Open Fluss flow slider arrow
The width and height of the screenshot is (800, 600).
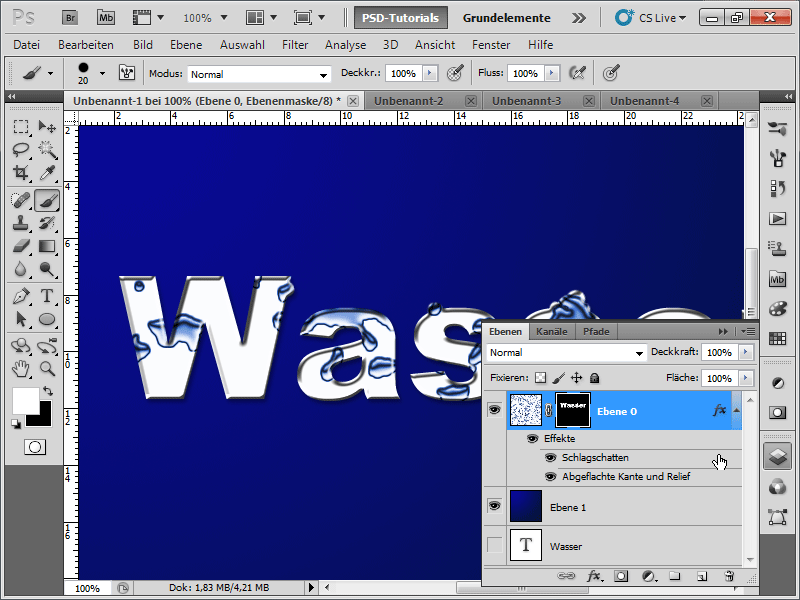click(x=552, y=73)
